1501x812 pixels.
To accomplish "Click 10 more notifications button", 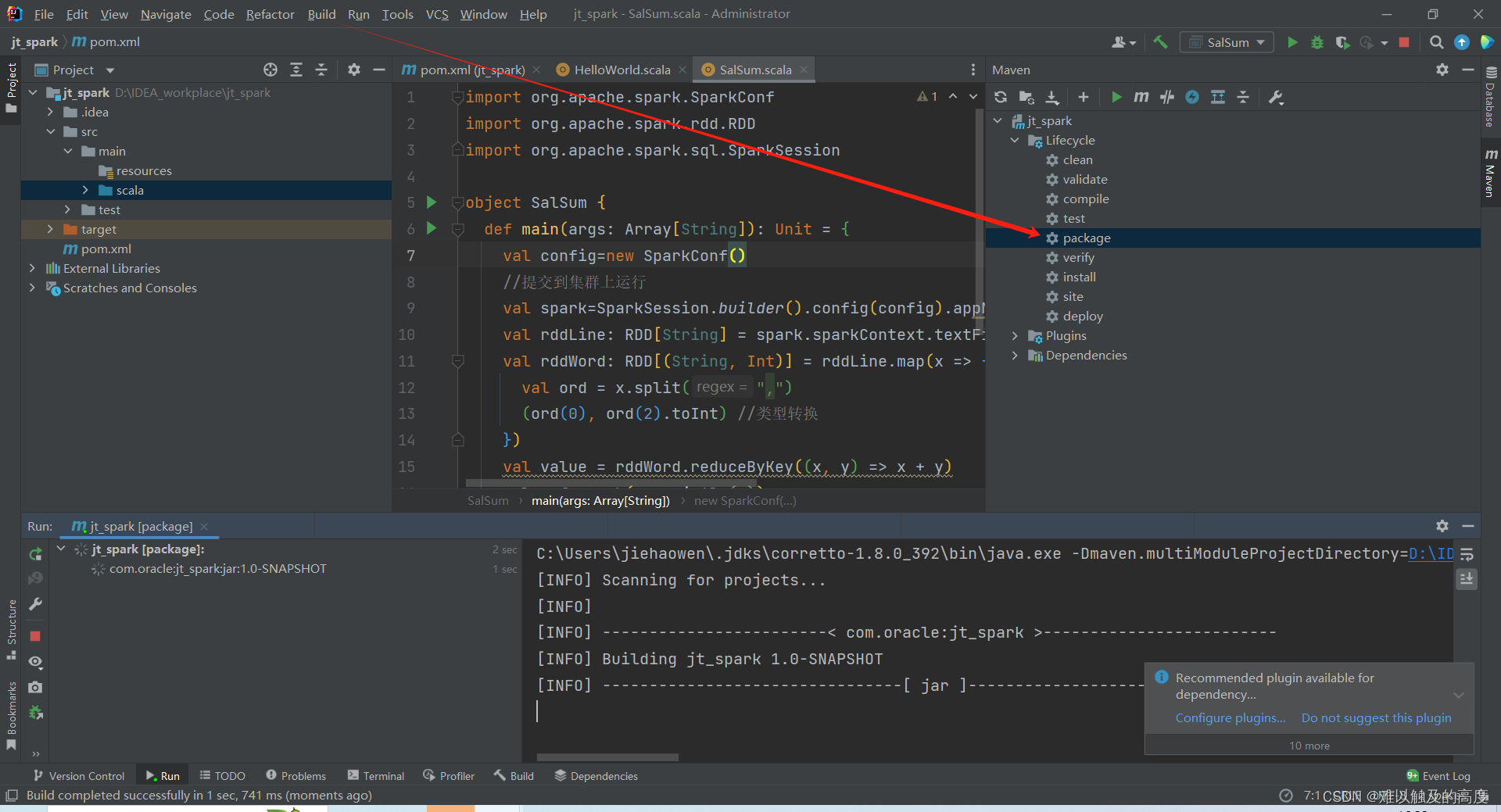I will 1309,746.
